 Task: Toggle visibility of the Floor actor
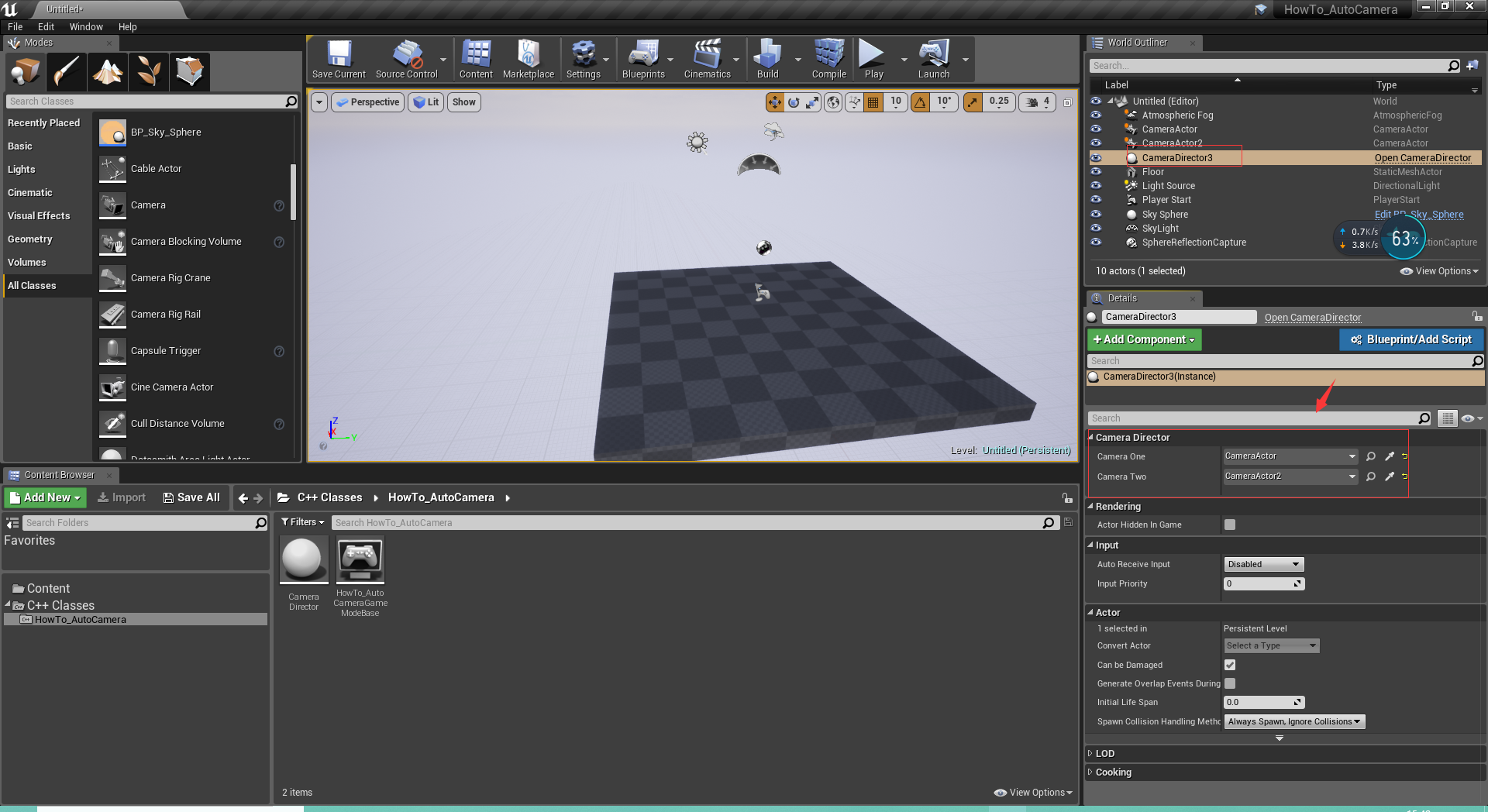pyautogui.click(x=1096, y=171)
